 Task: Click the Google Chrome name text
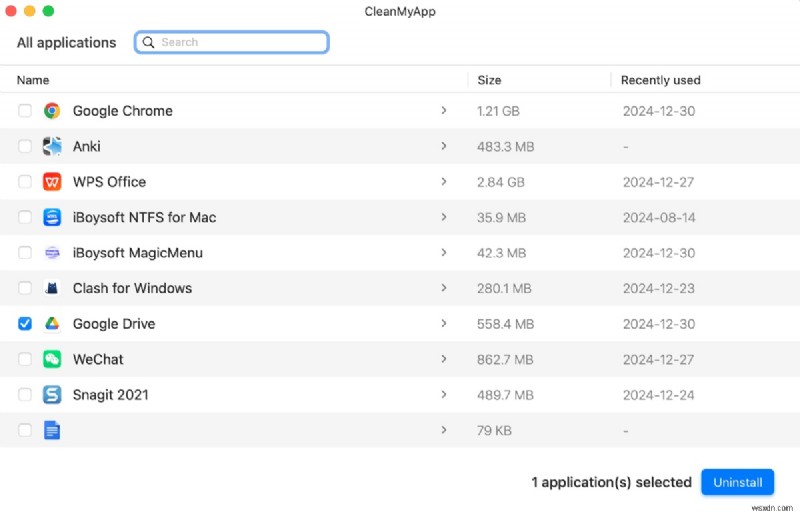pyautogui.click(x=122, y=111)
